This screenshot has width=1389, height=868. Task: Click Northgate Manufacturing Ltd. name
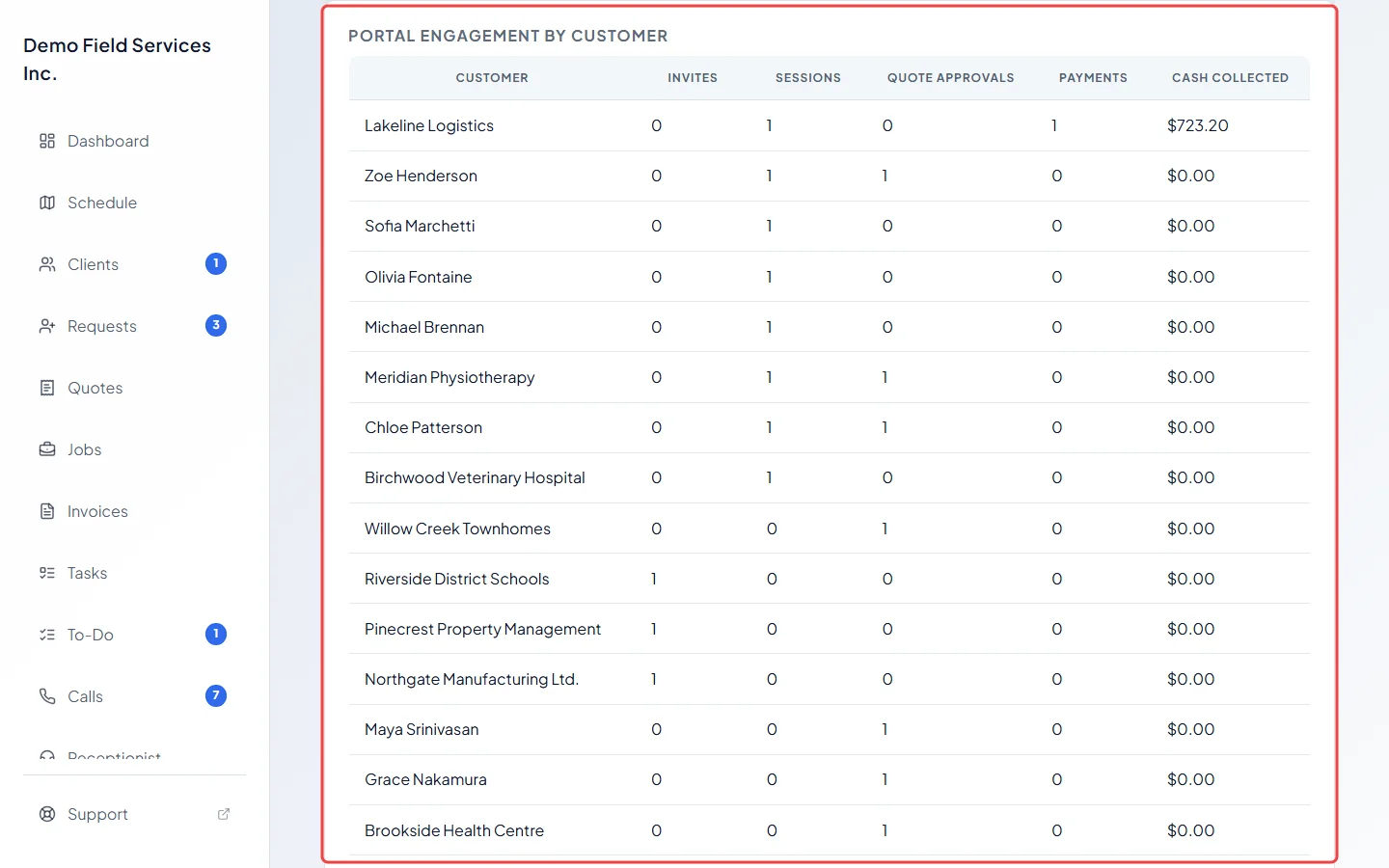pos(472,679)
